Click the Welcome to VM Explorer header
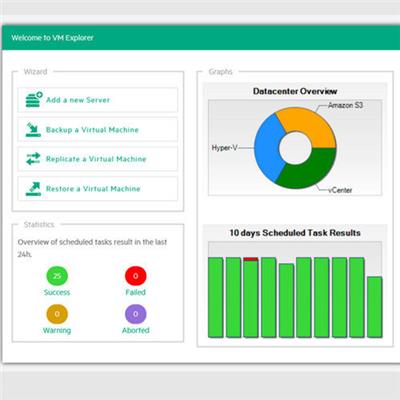400x400 pixels. pyautogui.click(x=52, y=38)
